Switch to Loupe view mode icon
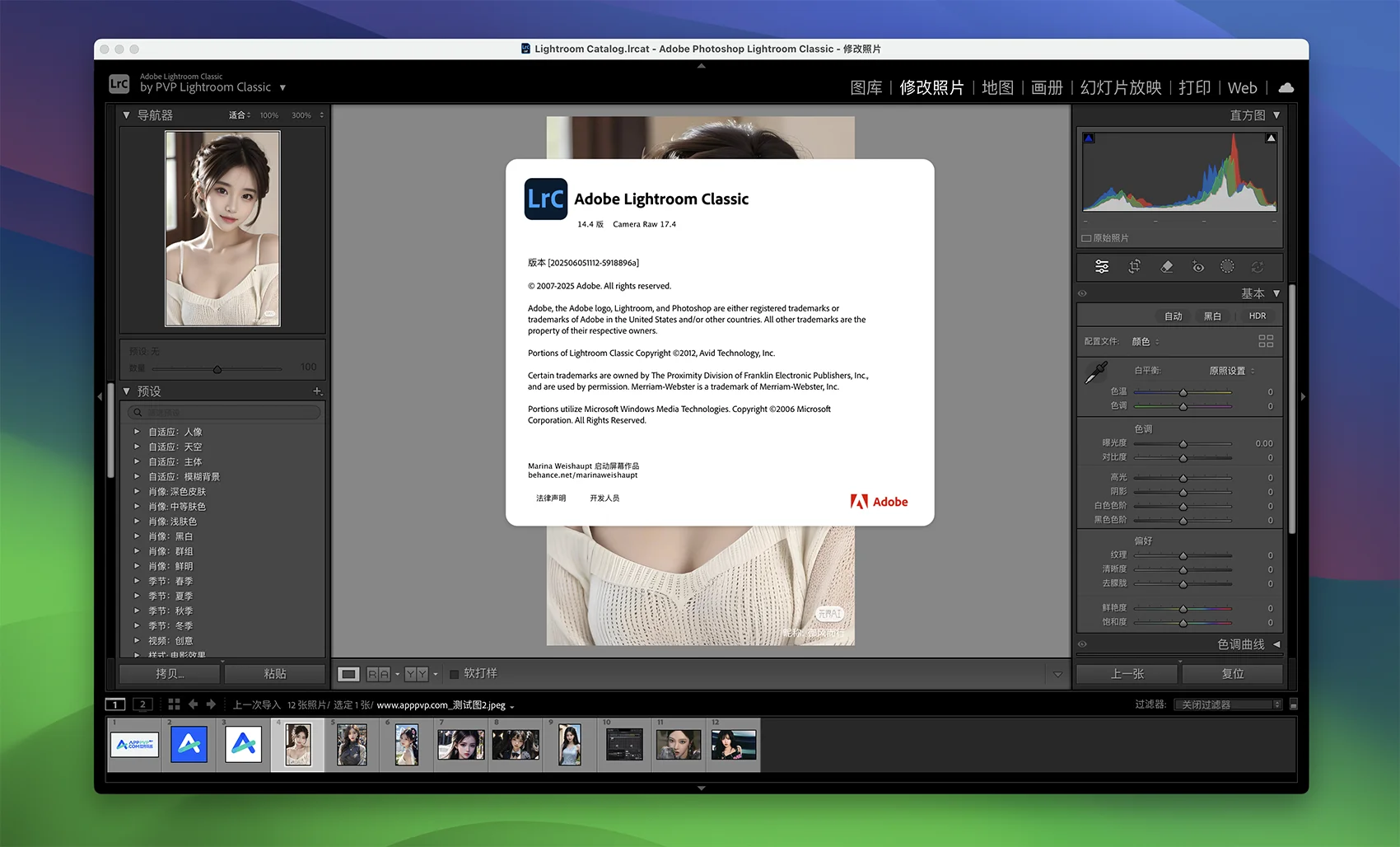 click(x=349, y=674)
